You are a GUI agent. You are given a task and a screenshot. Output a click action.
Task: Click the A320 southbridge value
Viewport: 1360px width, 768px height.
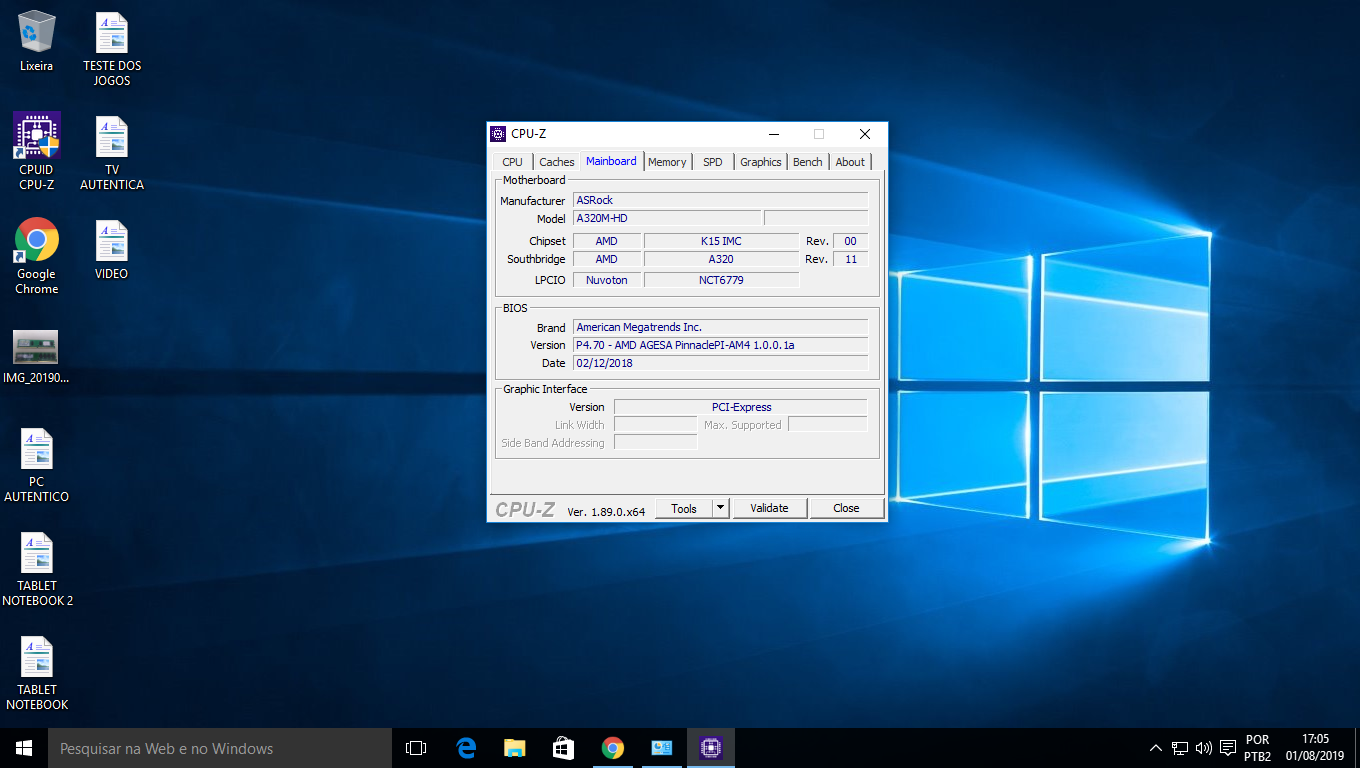(x=721, y=259)
